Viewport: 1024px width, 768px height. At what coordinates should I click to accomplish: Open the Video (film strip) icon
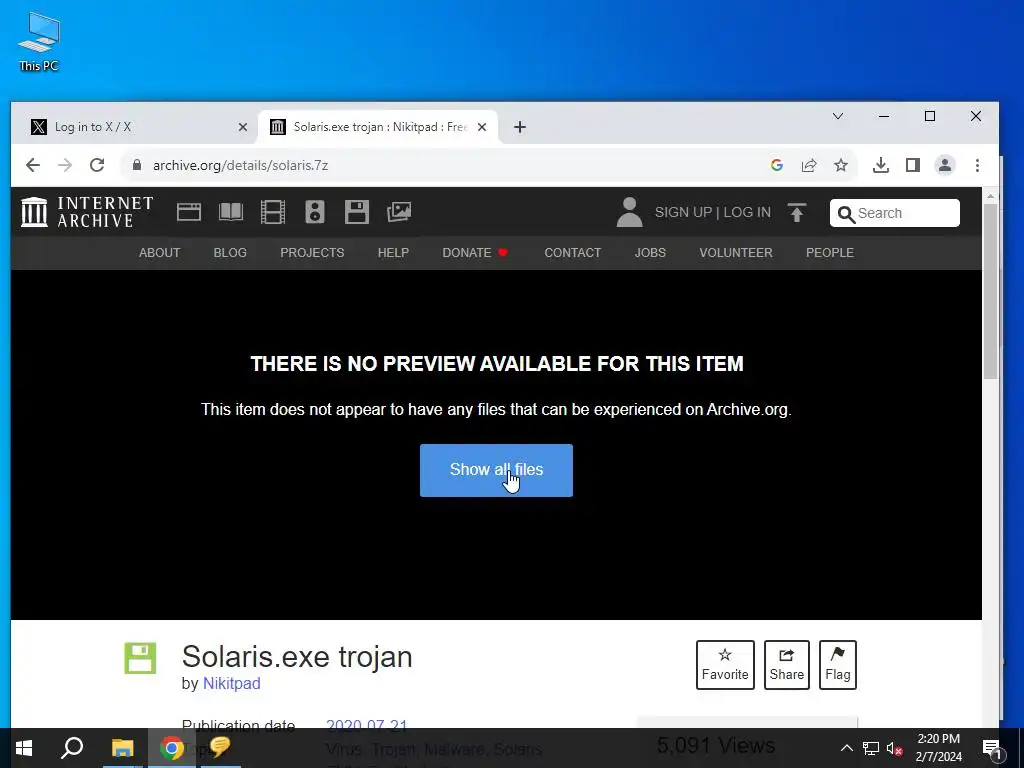point(272,212)
